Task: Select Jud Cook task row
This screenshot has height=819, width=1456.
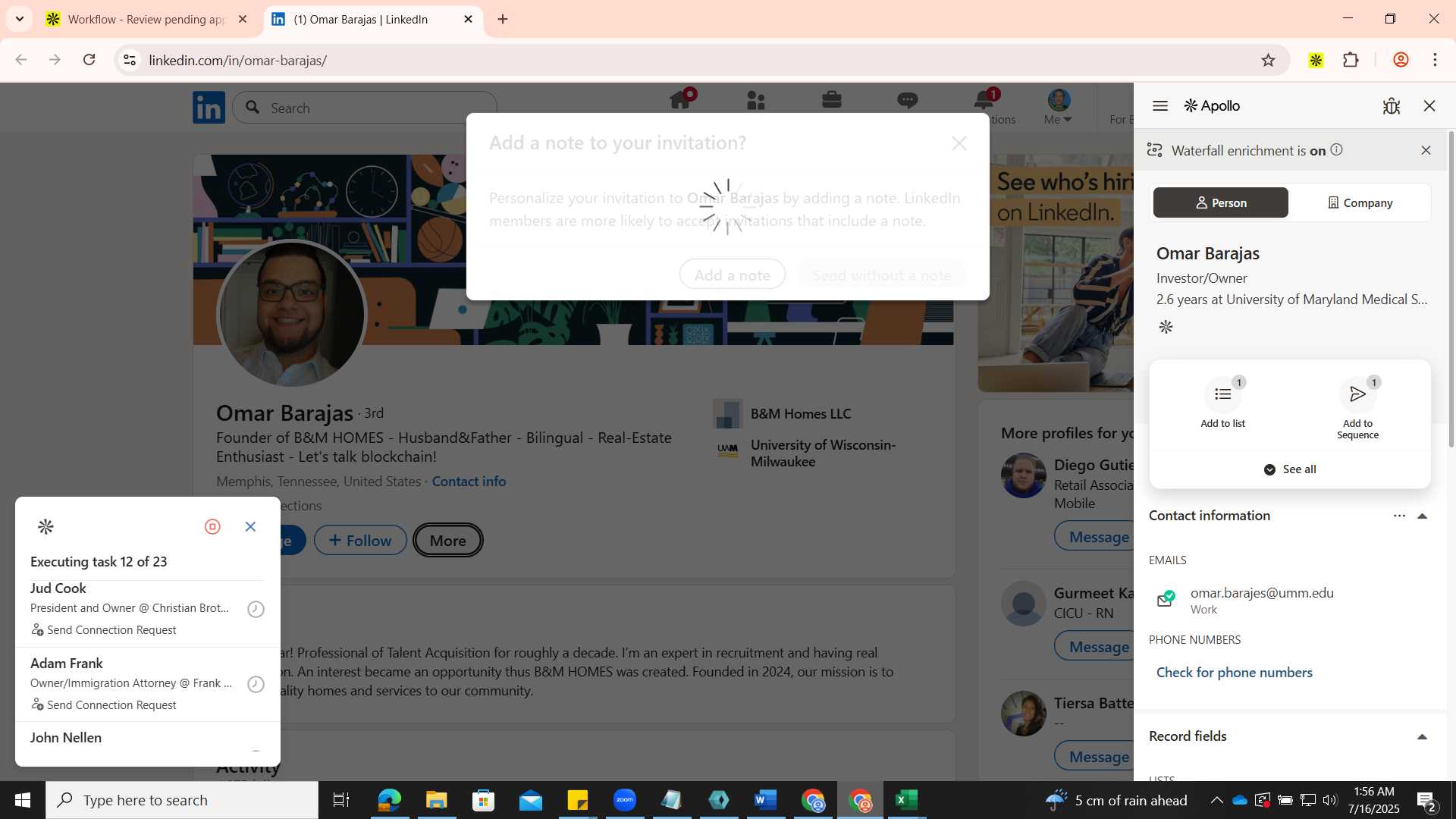Action: [x=148, y=609]
